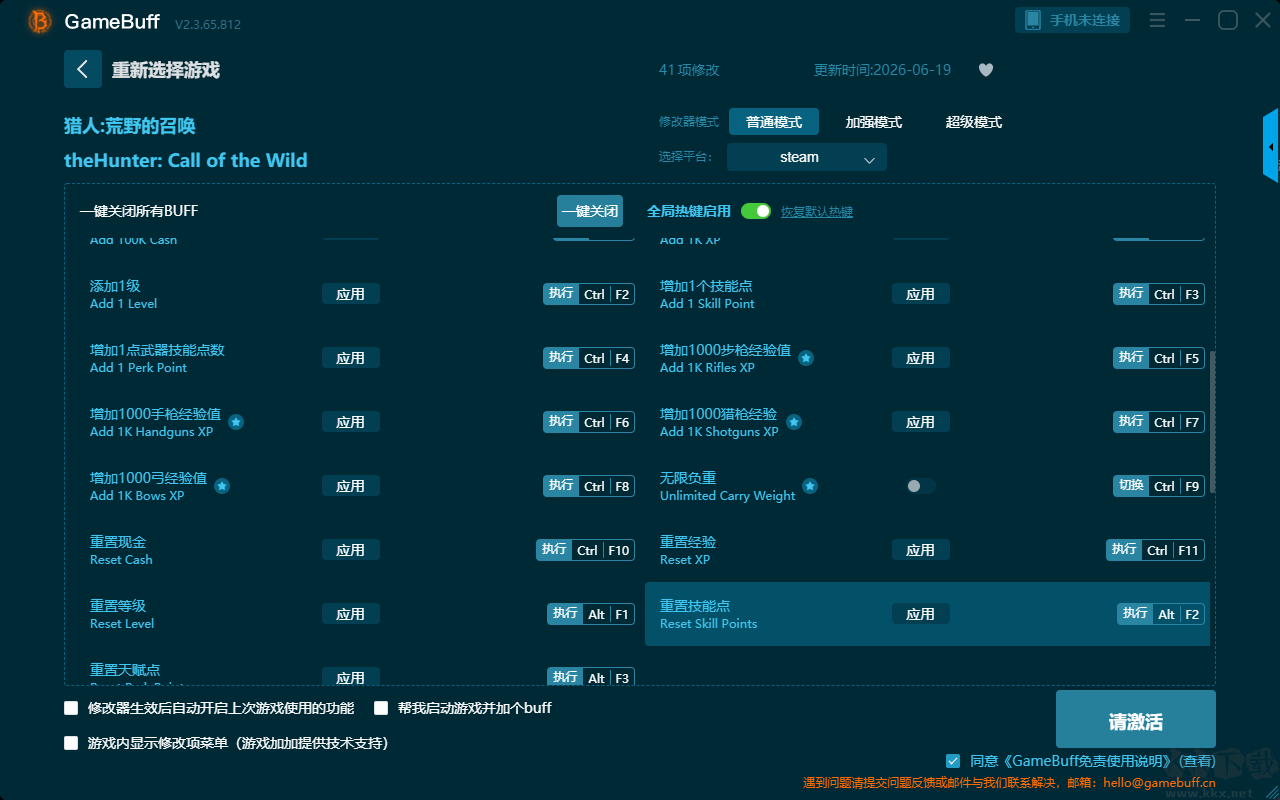Click the 重新选择游戏 reselect game label
Viewport: 1280px width, 800px height.
click(166, 70)
